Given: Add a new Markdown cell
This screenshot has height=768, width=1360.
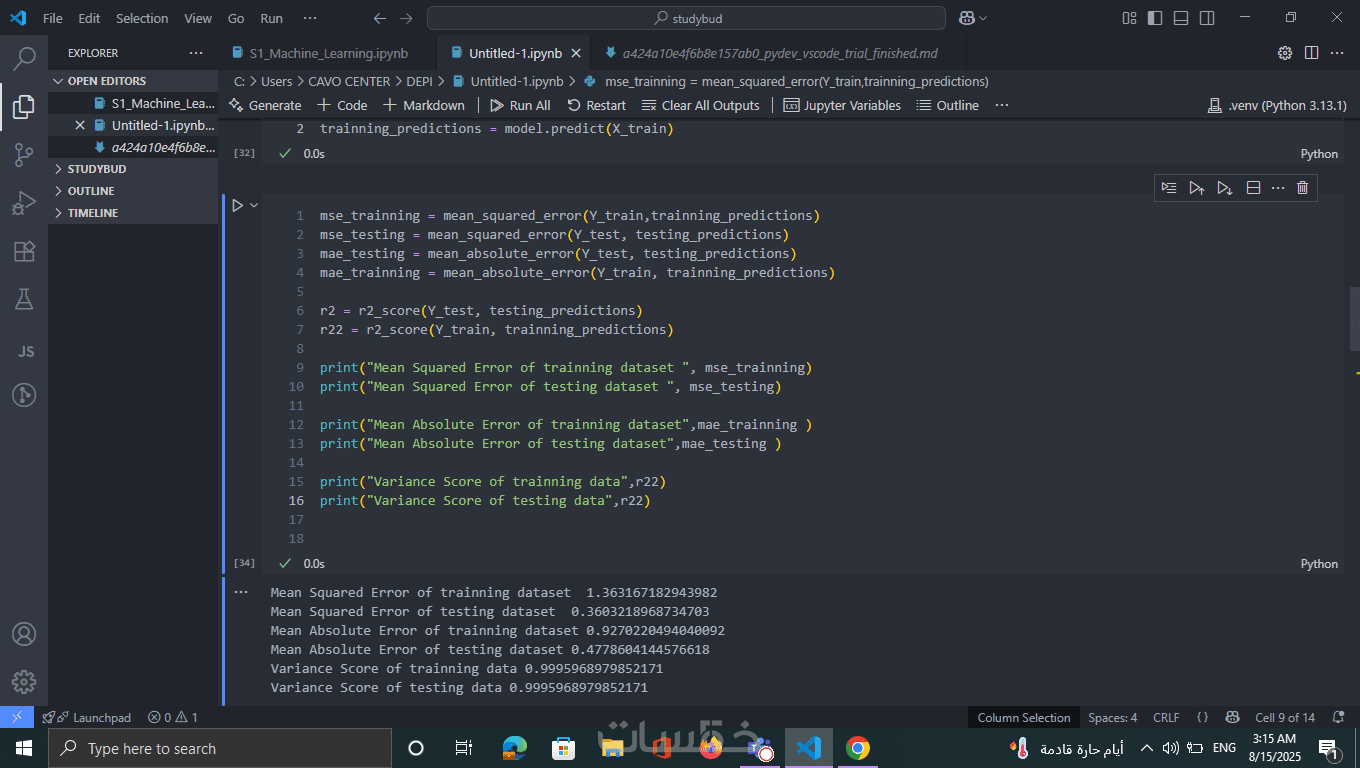Looking at the screenshot, I should (424, 105).
